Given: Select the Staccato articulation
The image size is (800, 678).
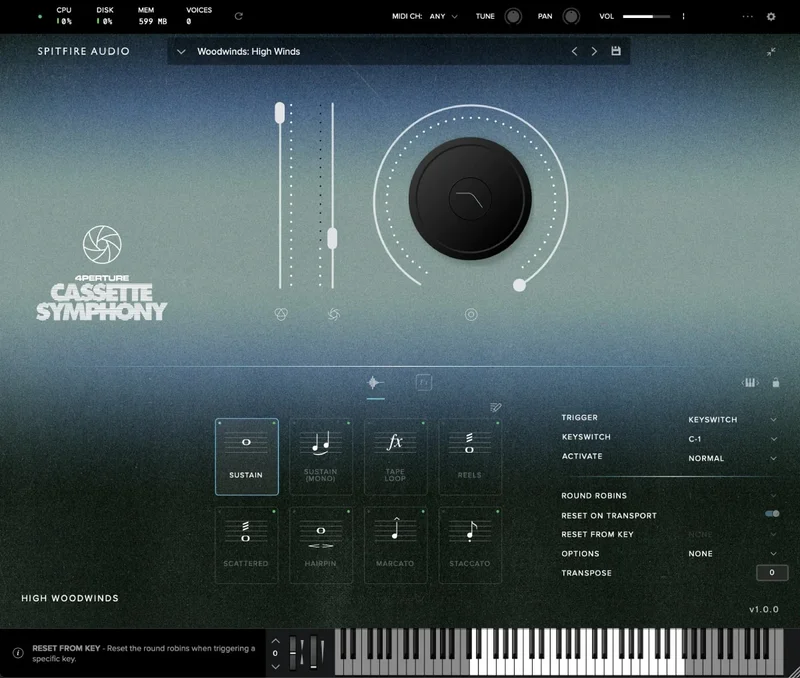Looking at the screenshot, I should pos(470,545).
